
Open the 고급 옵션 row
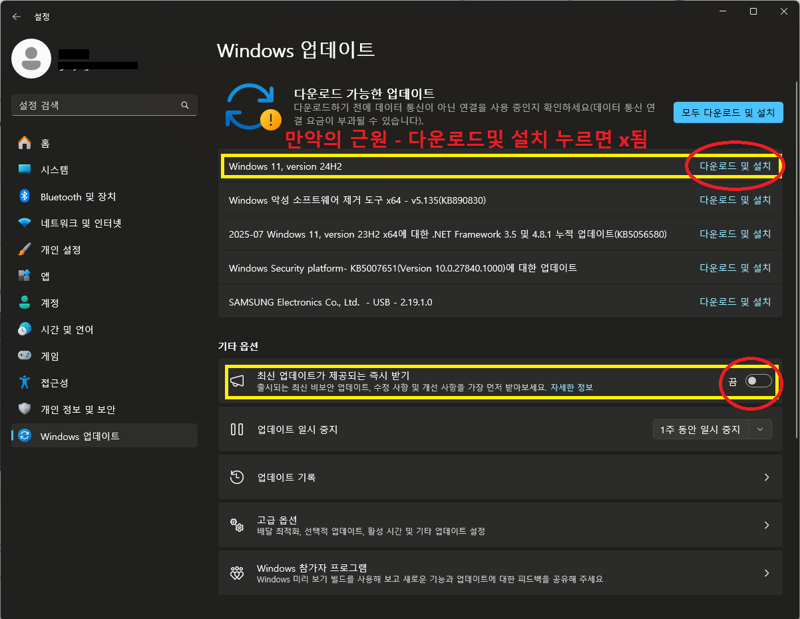(500, 525)
